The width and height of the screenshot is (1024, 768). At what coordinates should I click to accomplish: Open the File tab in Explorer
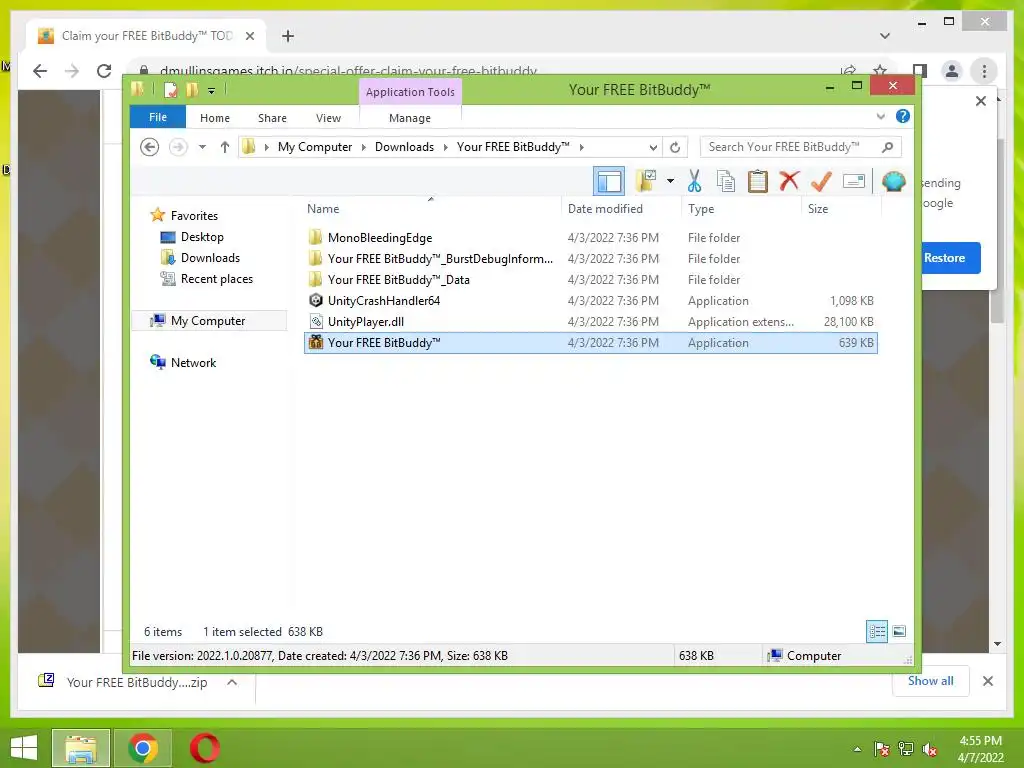click(158, 117)
